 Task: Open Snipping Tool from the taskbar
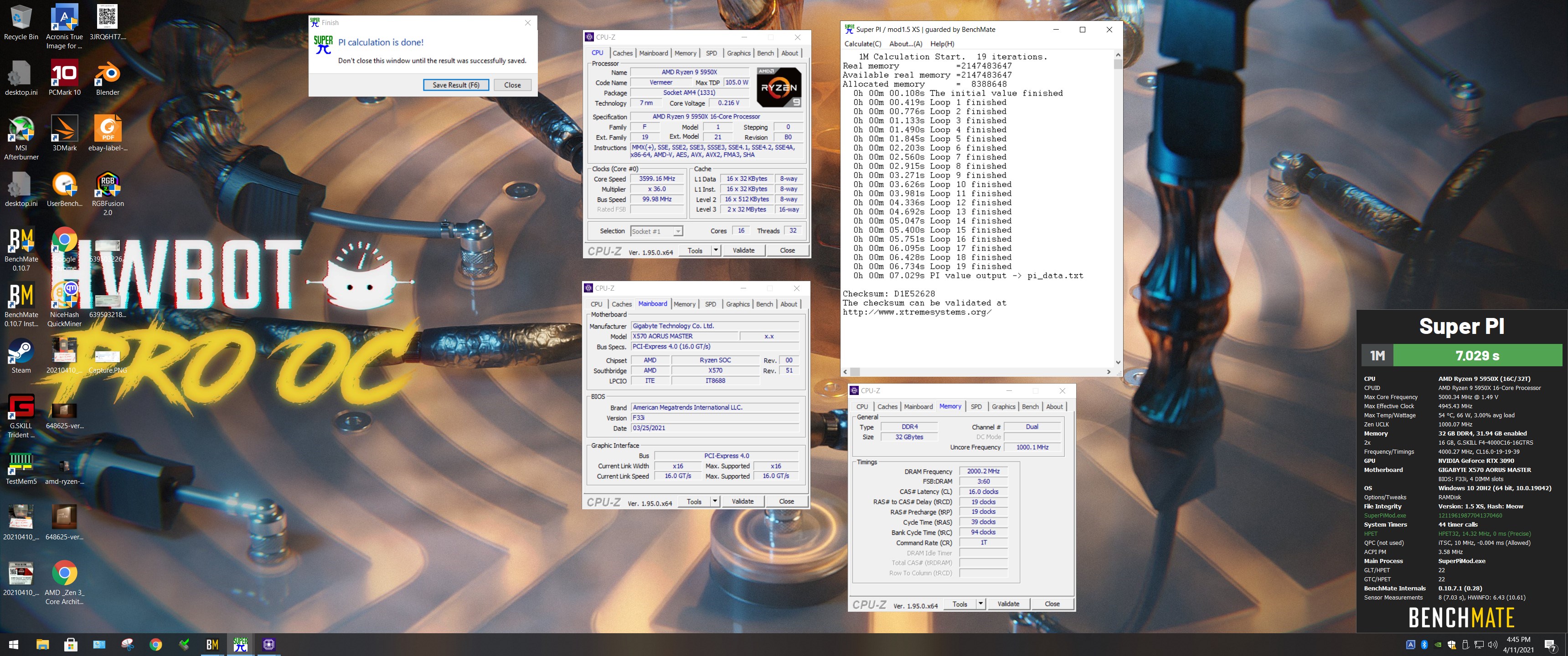coord(127,645)
